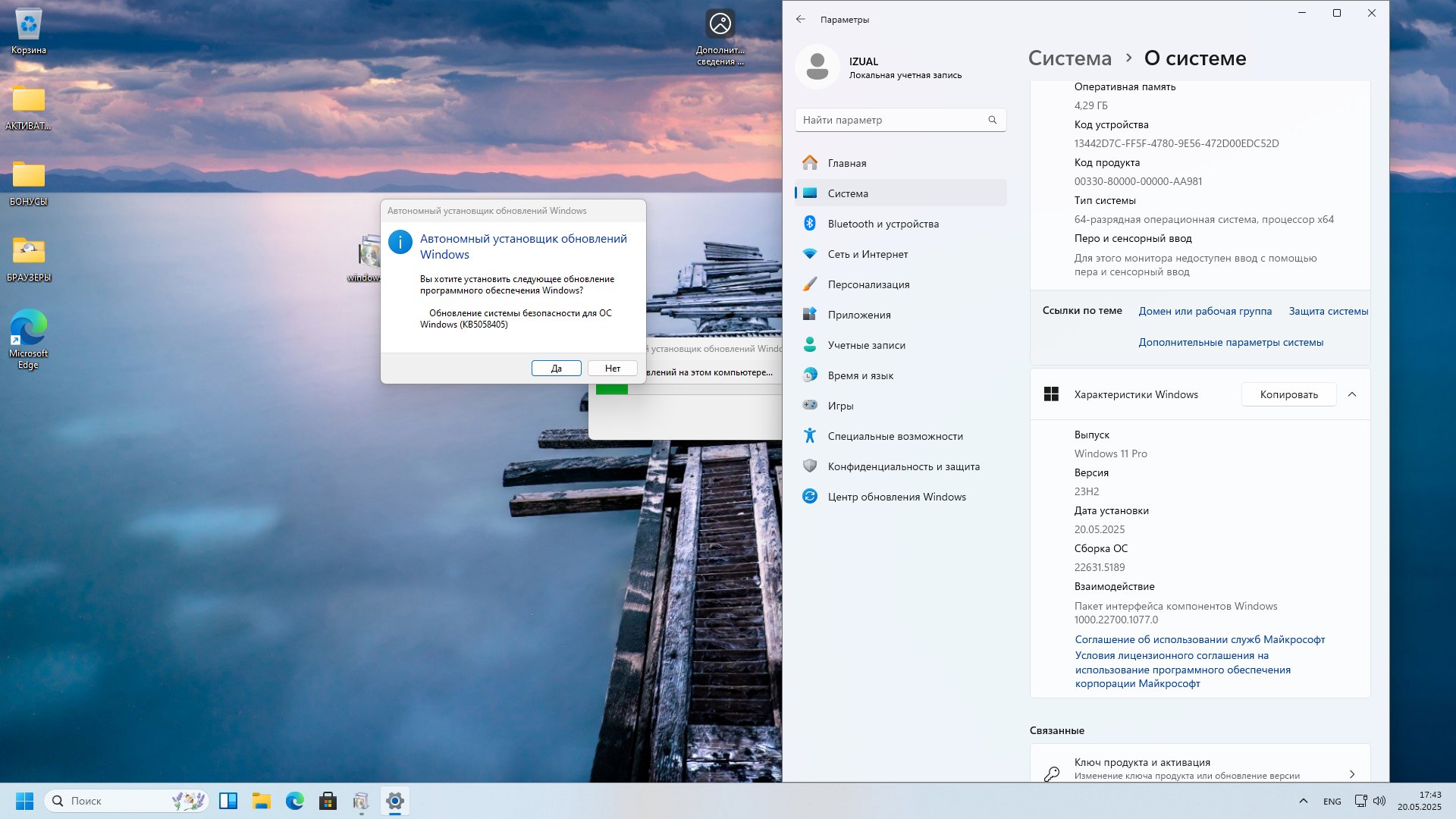Image resolution: width=1456 pixels, height=819 pixels.
Task: Open Персонализация brush icon in sidebar
Action: pos(809,284)
